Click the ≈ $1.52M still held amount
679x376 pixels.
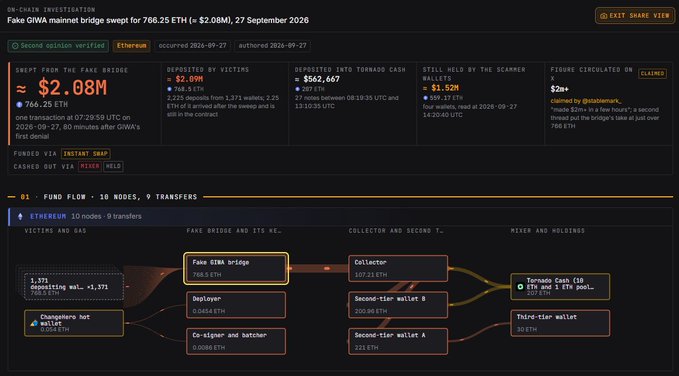[x=441, y=88]
